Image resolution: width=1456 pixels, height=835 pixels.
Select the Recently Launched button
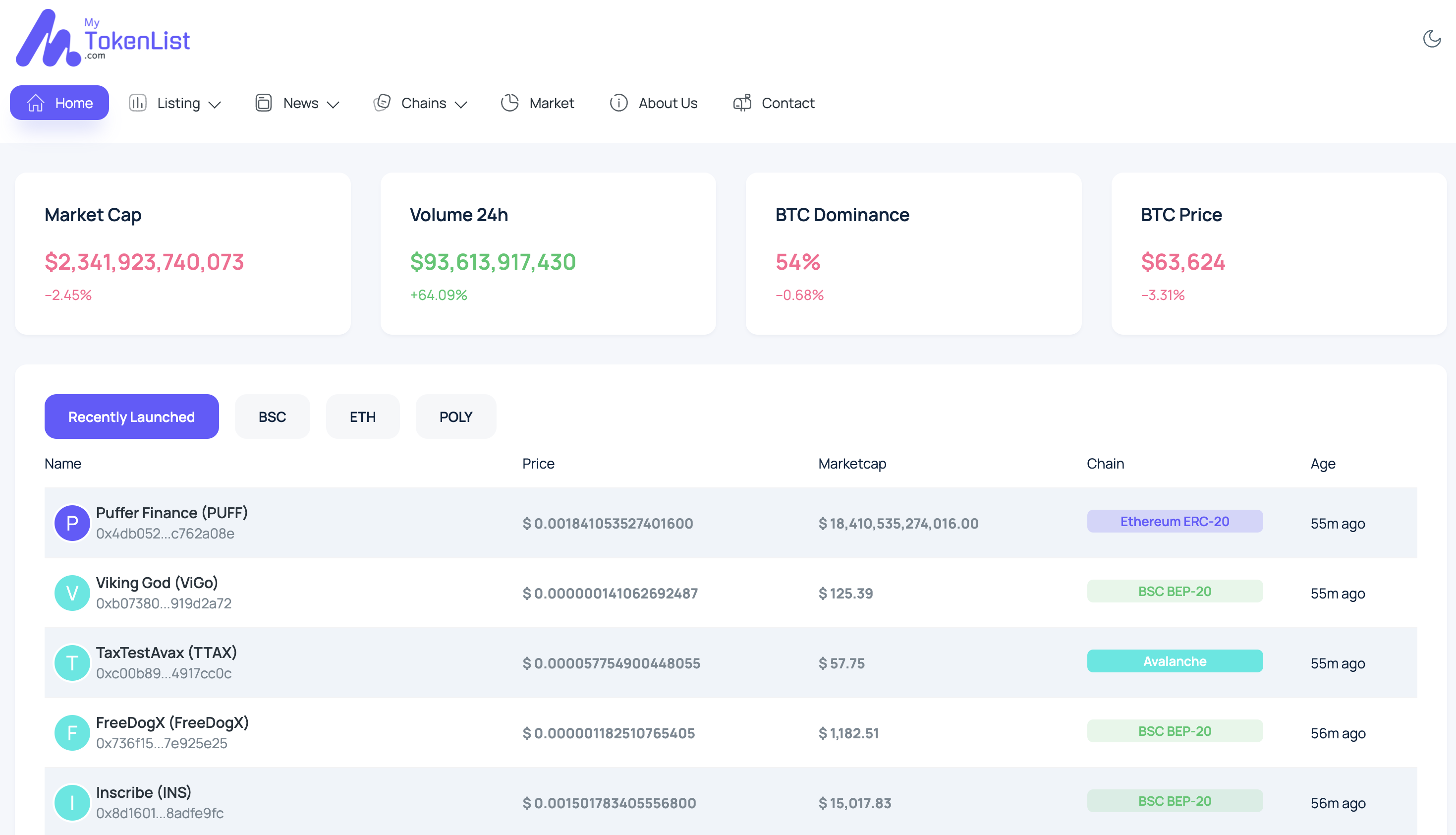point(131,417)
